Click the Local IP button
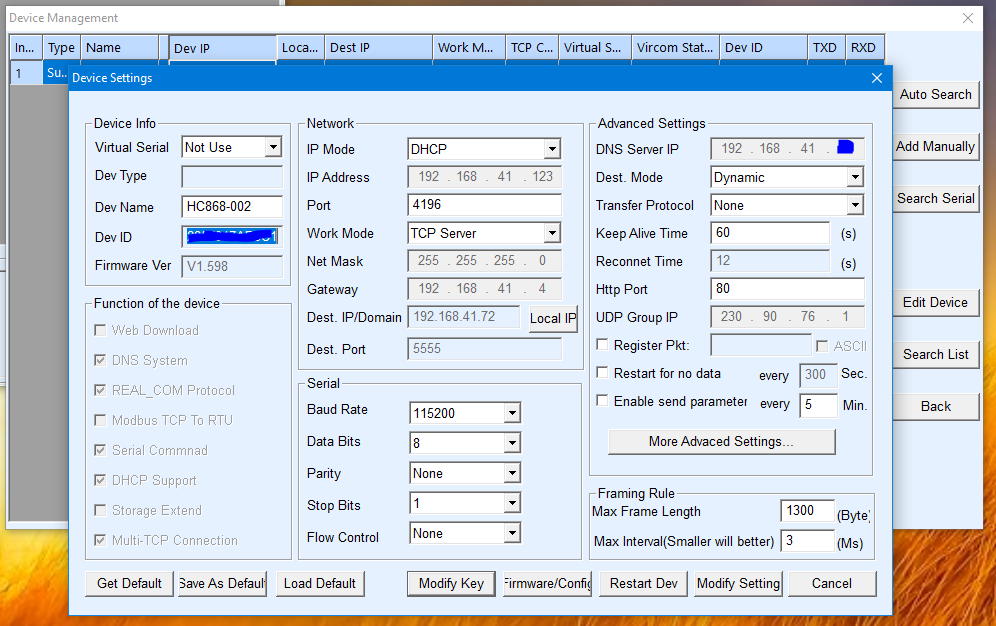 click(553, 319)
